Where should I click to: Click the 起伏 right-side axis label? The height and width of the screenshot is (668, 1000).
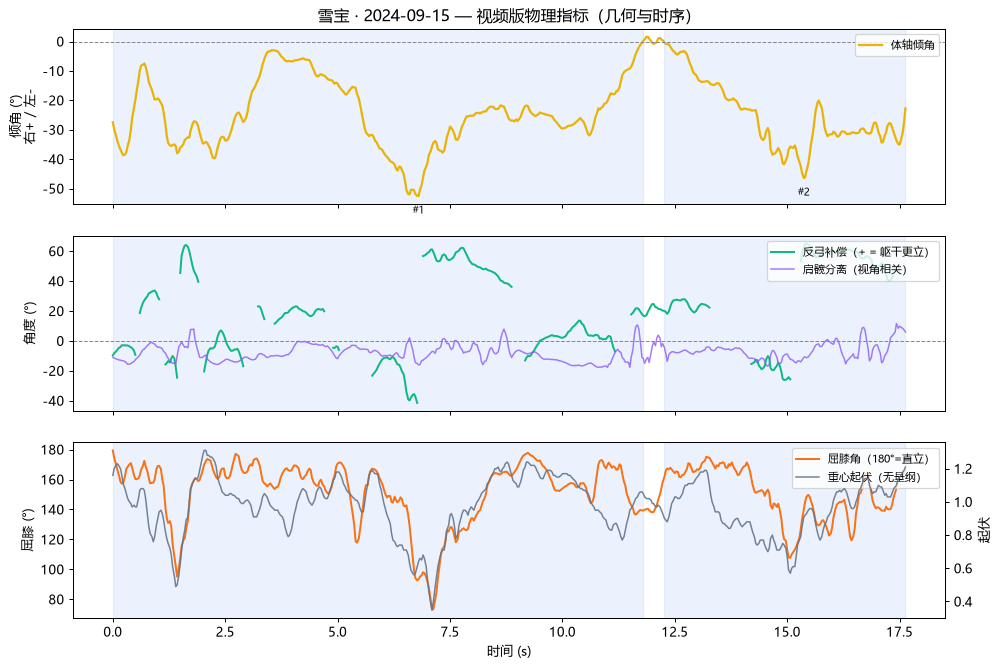point(985,530)
